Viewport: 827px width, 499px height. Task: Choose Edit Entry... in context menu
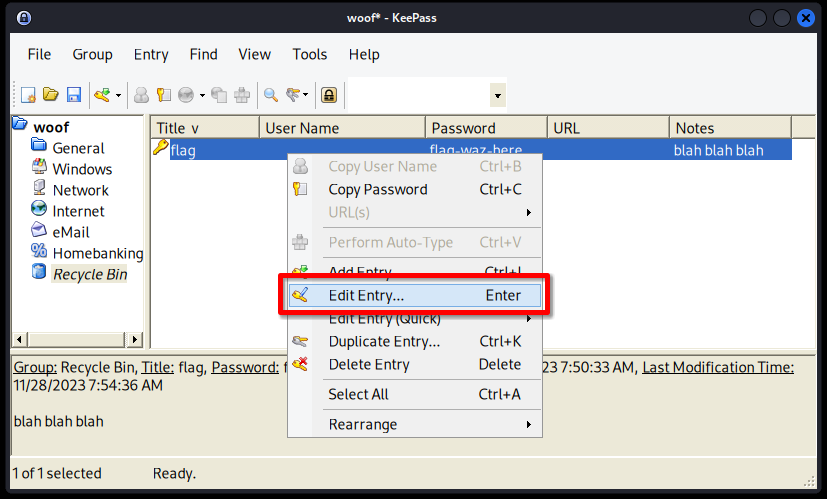(415, 295)
